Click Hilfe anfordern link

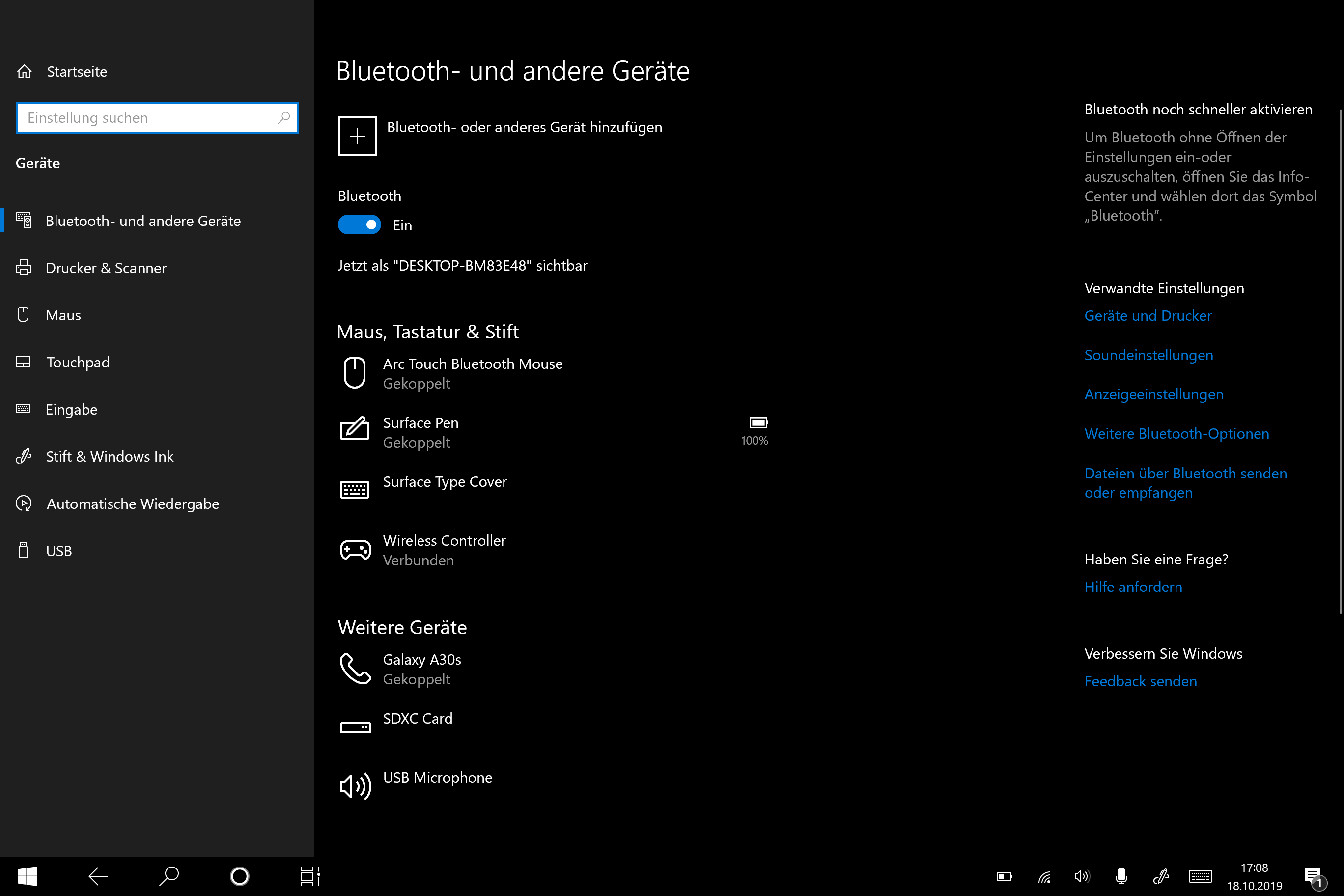click(1133, 587)
